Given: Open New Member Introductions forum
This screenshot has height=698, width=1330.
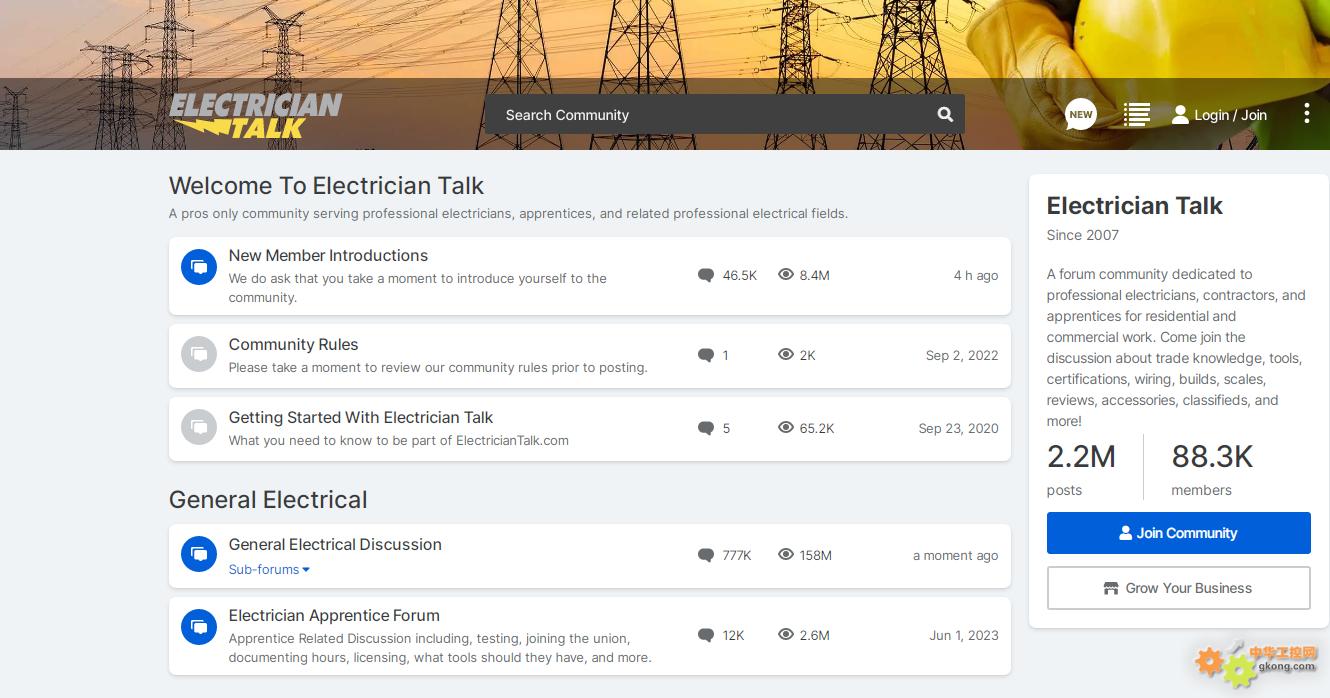Looking at the screenshot, I should coord(328,255).
